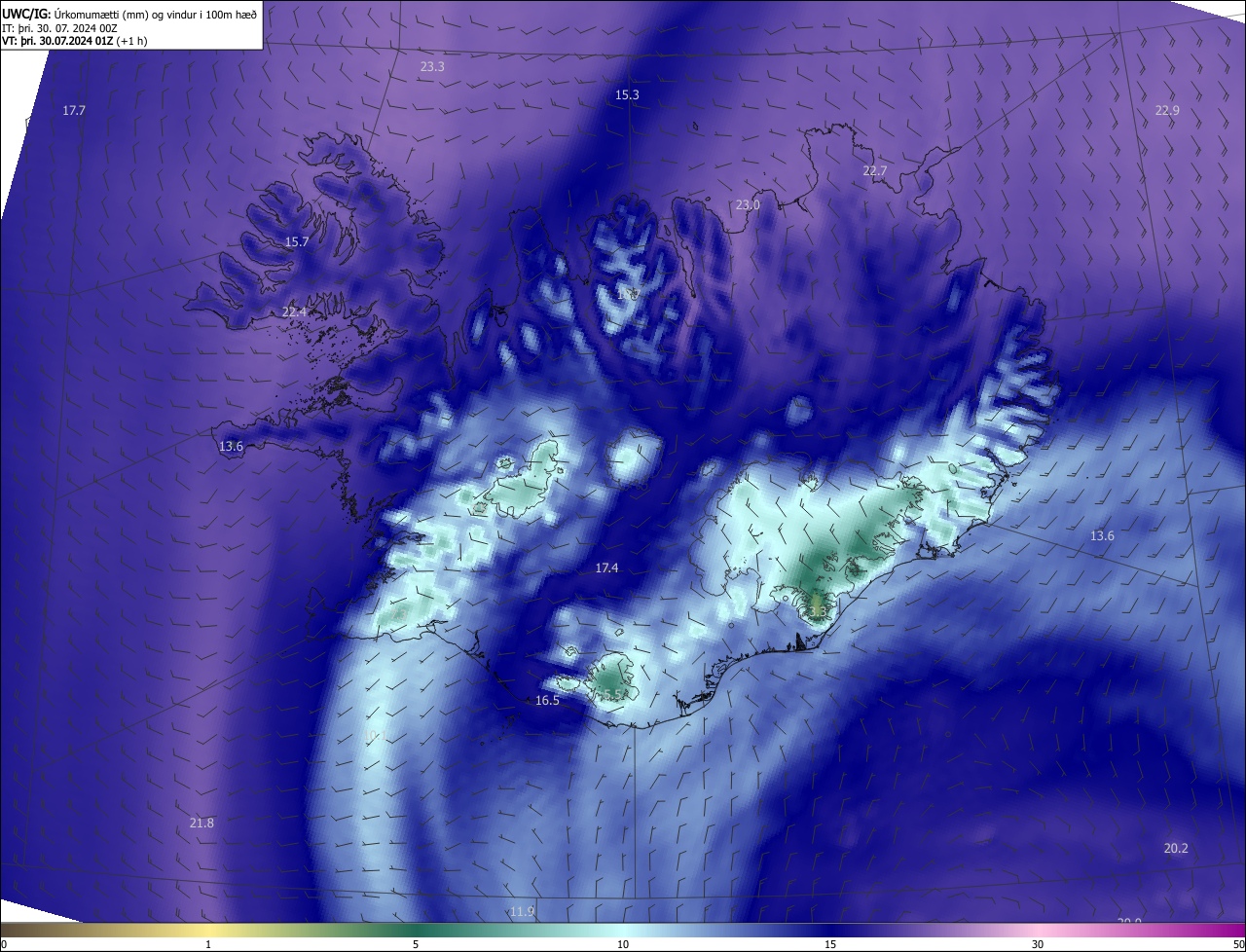Image resolution: width=1246 pixels, height=952 pixels.
Task: Click the 'VT: þri. 30.07.2024 01Z (+1 h)' line
Action: point(75,41)
